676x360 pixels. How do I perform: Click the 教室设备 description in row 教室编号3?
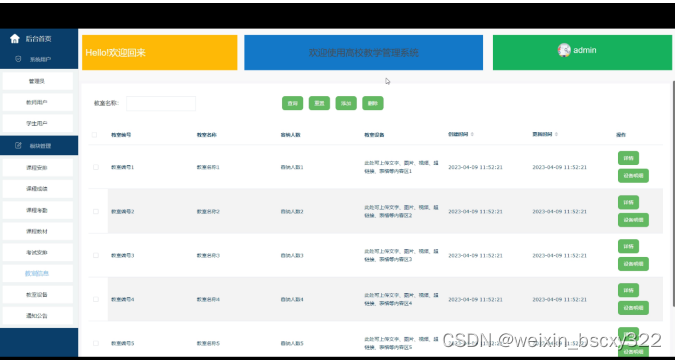click(x=401, y=255)
